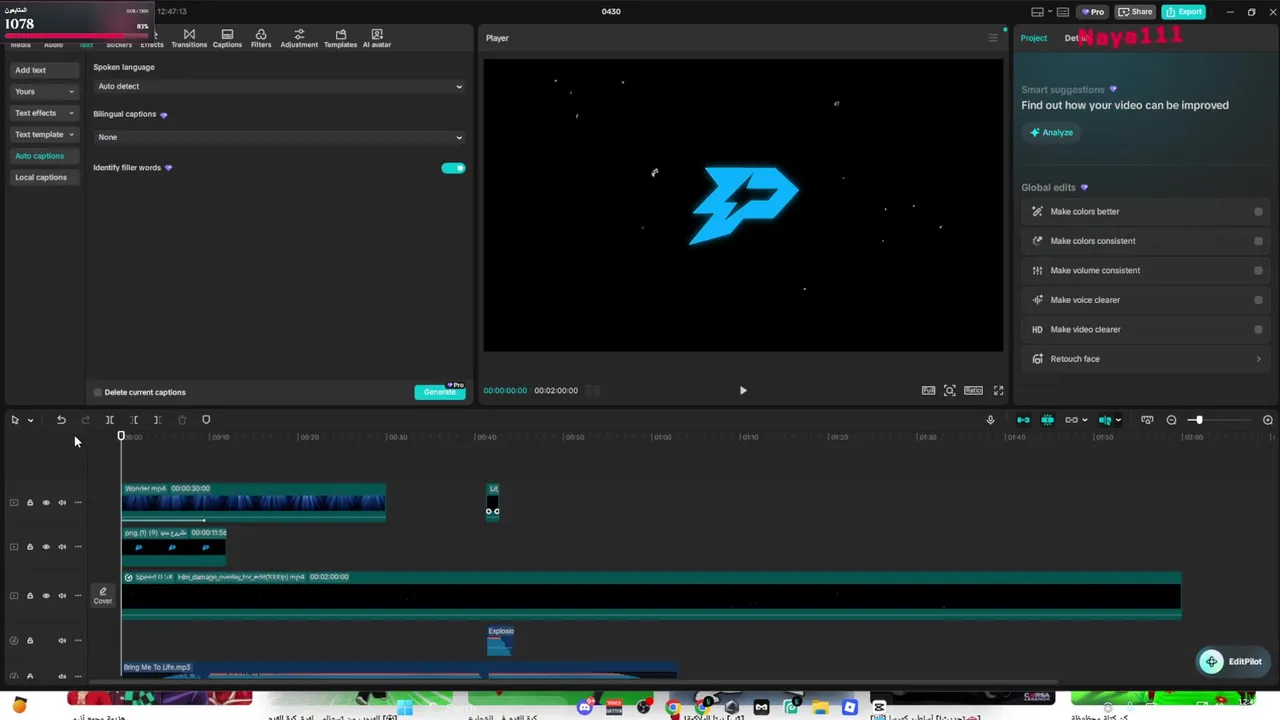Hide the Wonder.mp4 track with eye icon

(45, 503)
